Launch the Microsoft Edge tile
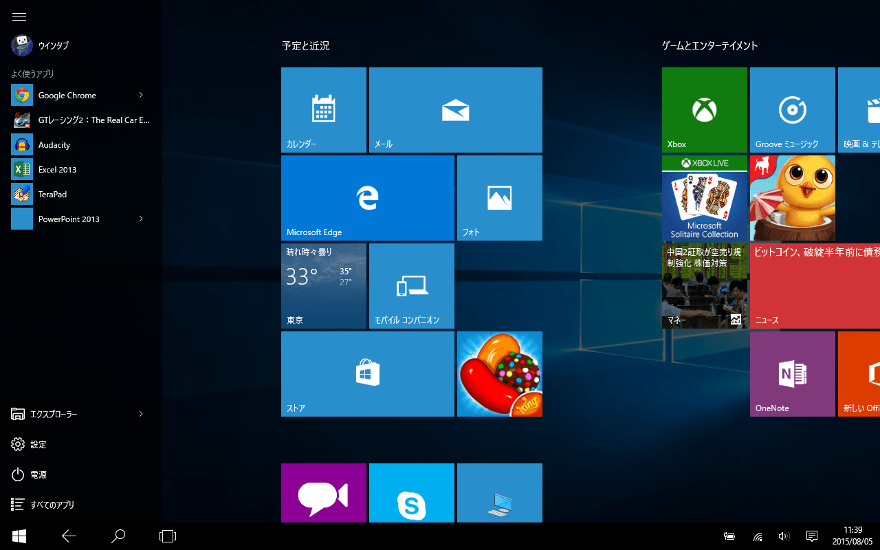880x550 pixels. coord(368,198)
